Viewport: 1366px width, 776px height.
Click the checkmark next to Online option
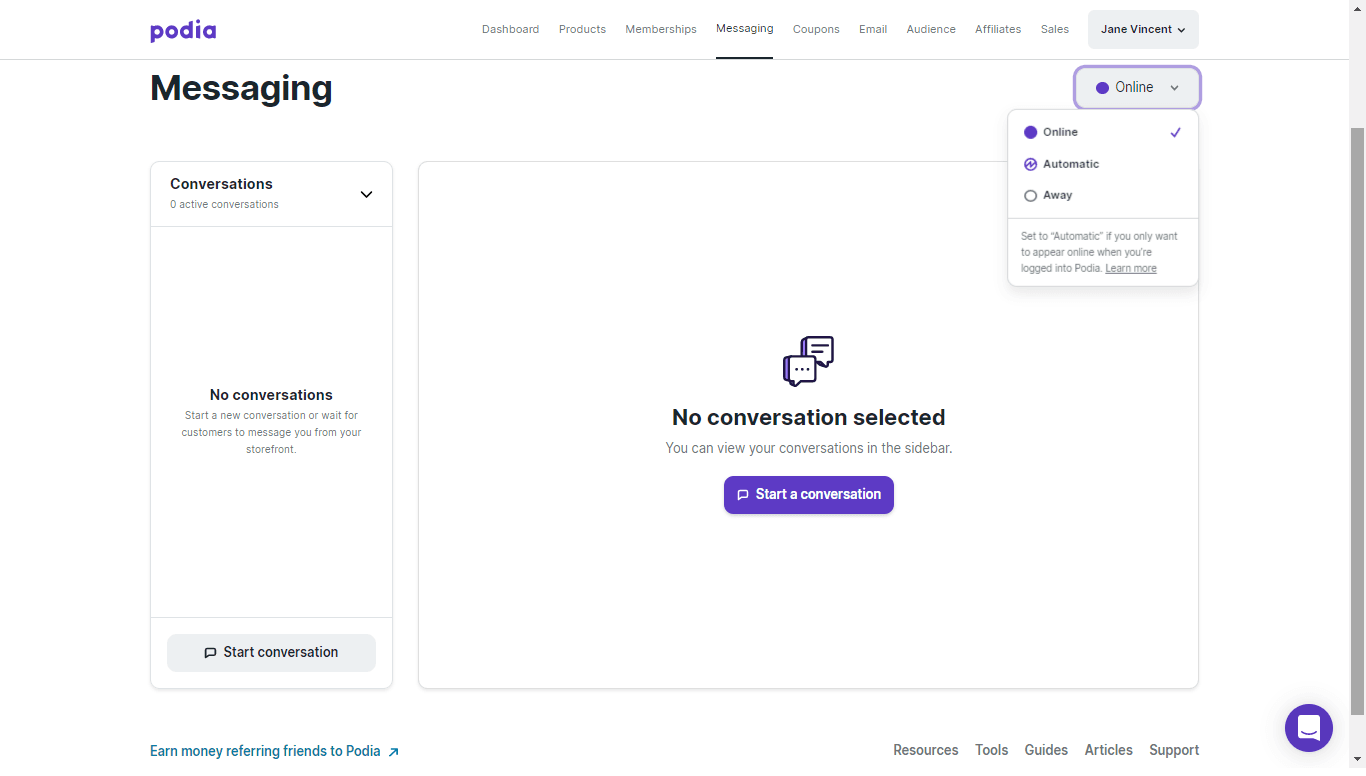pos(1176,132)
